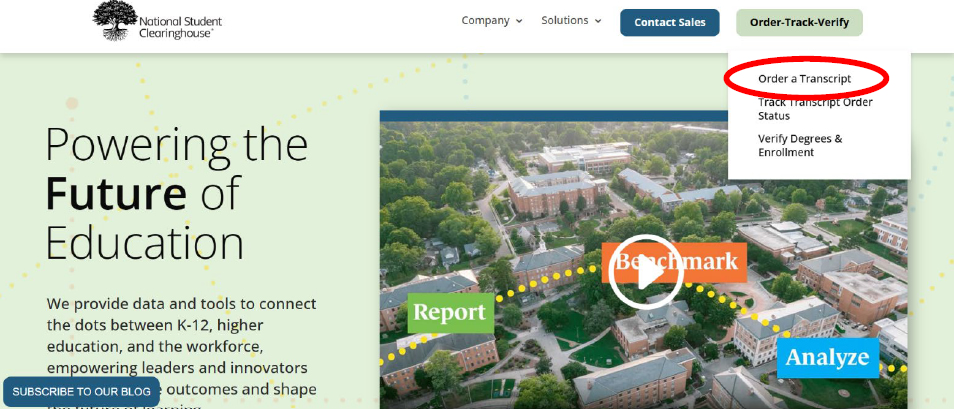Play the campus video

pos(646,271)
